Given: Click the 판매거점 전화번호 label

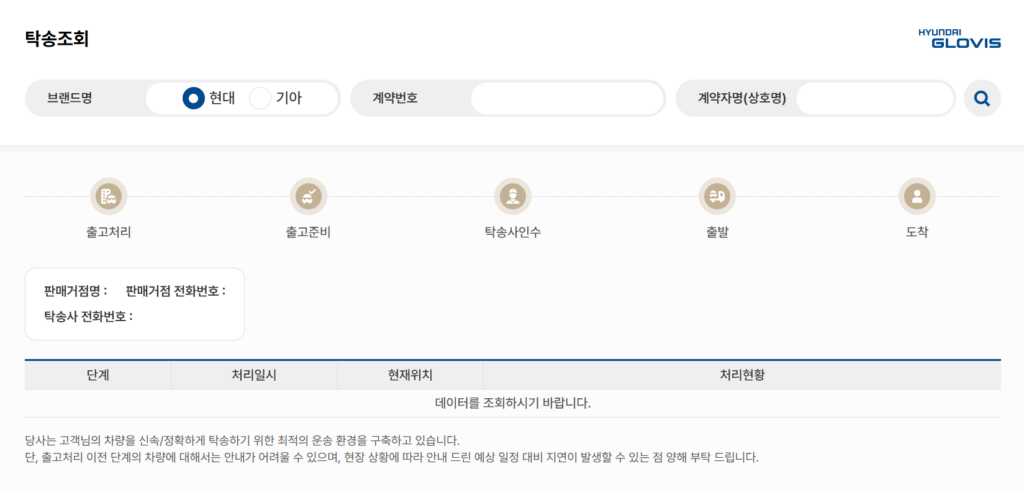Looking at the screenshot, I should [x=175, y=291].
